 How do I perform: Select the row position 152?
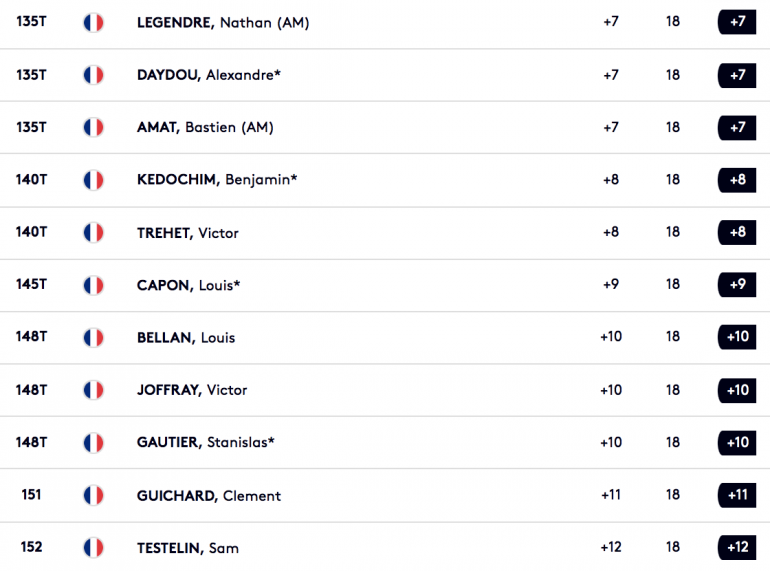(x=31, y=547)
